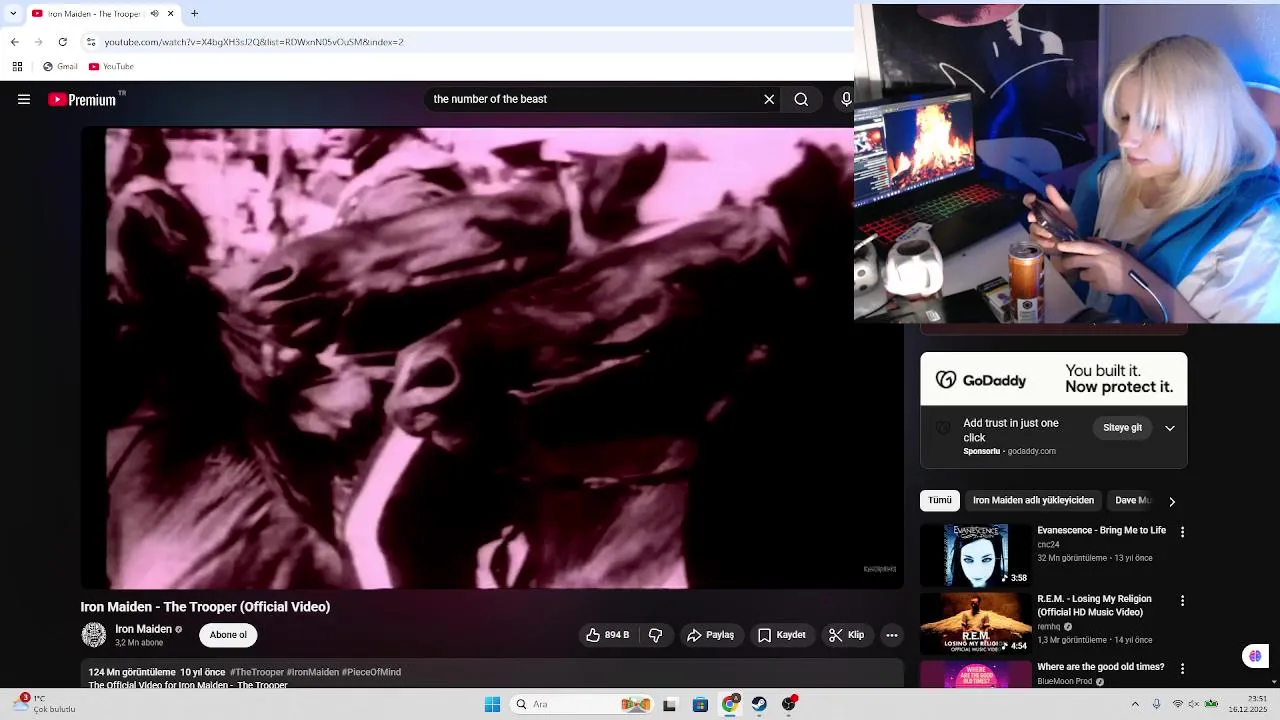The width and height of the screenshot is (1280, 720).
Task: Open #PieceOfMind hashtag link
Action: pyautogui.click(x=371, y=673)
